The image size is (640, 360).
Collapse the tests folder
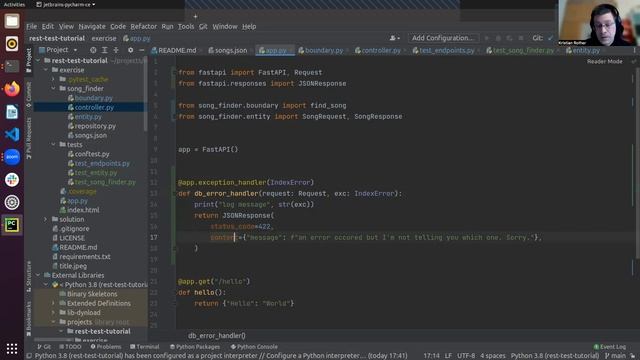[53, 144]
